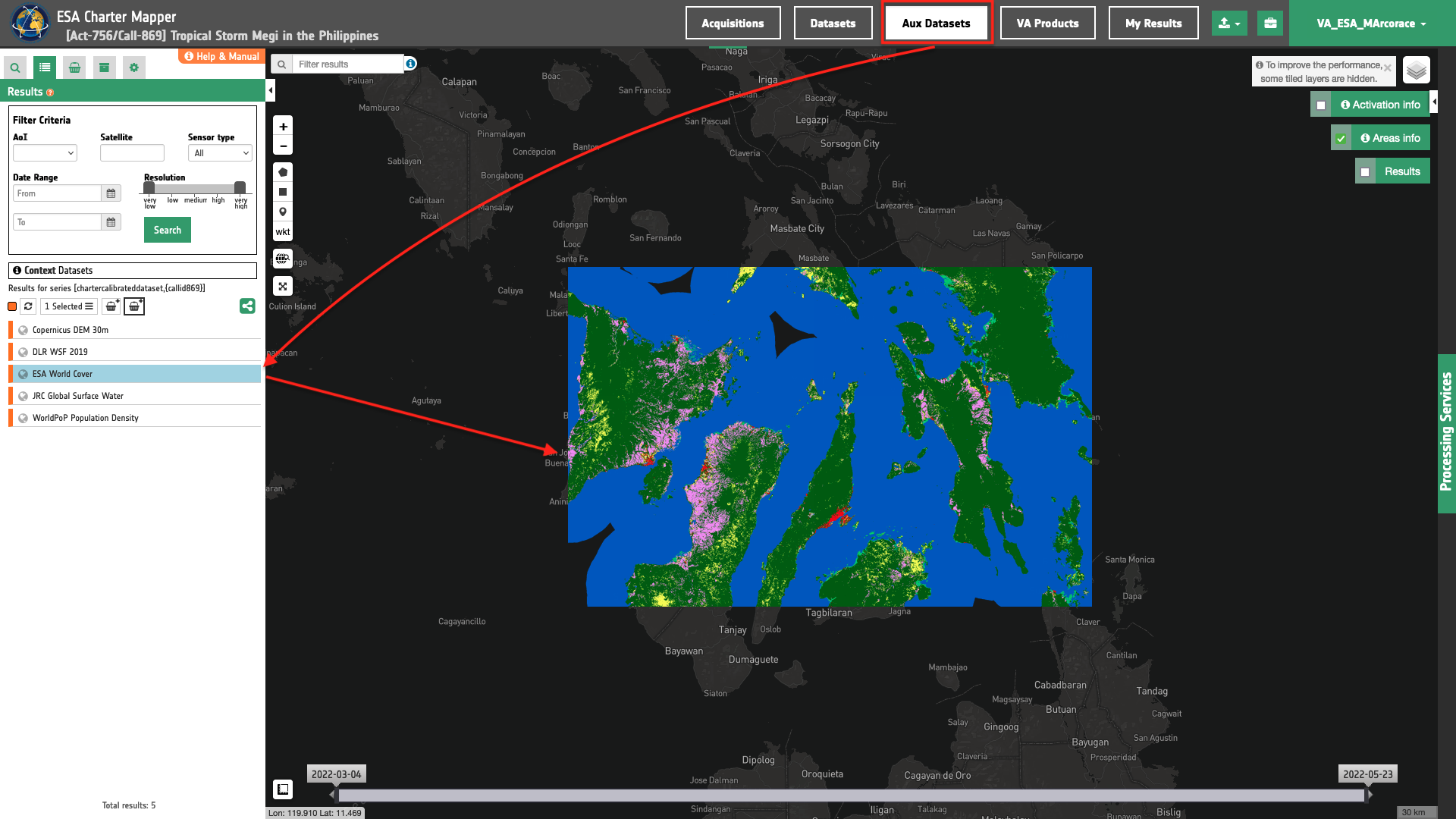Open the Datasets tab
The width and height of the screenshot is (1456, 819).
point(833,24)
